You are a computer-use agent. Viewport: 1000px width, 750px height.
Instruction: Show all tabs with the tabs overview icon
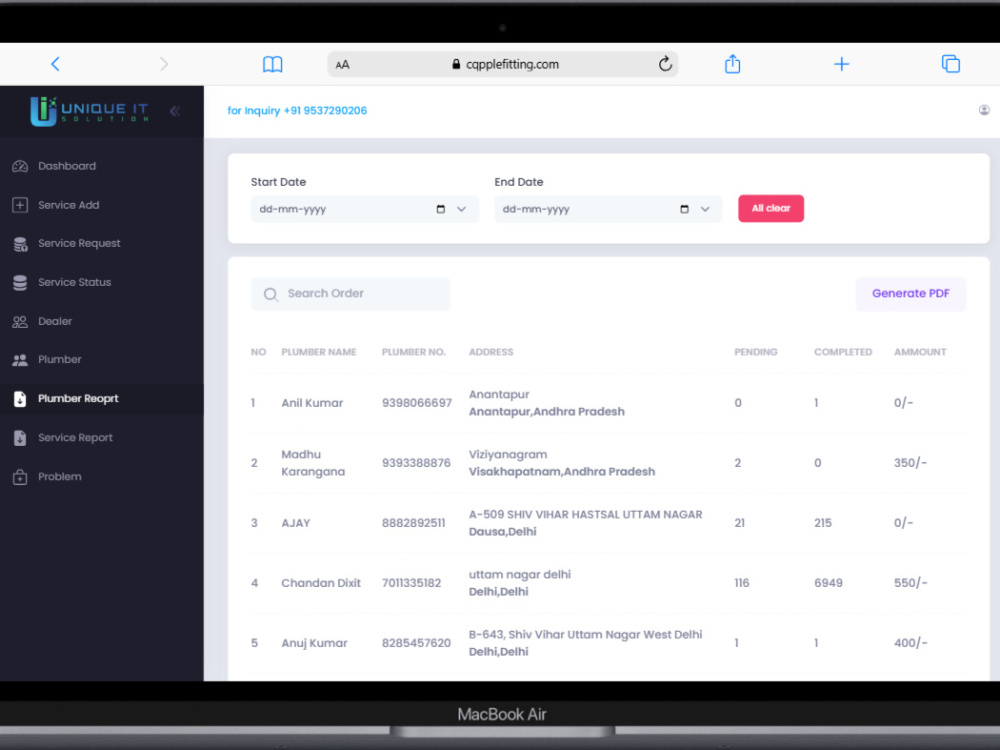(x=951, y=64)
